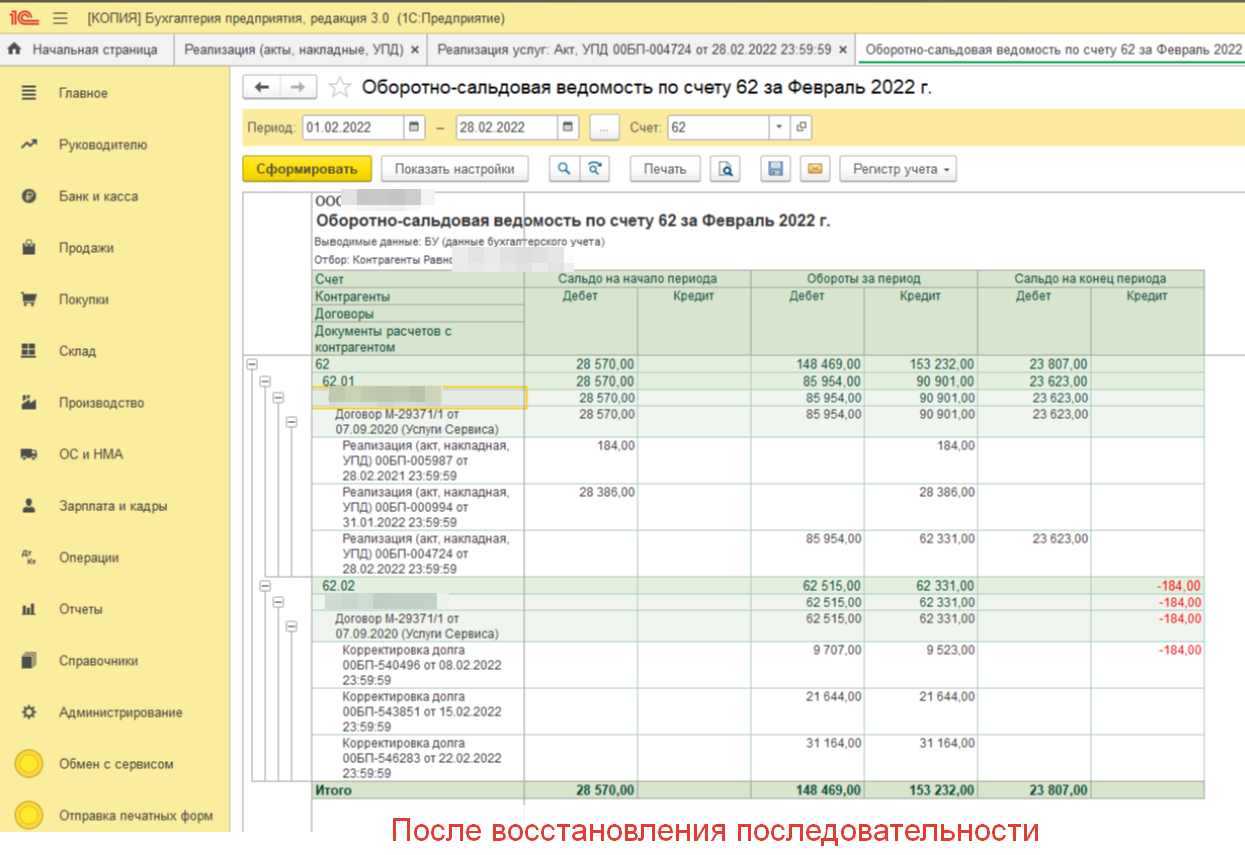Screen dimensions: 1245x855
Task: Collapse the Договор М-29371/1 group under 62.01
Action: click(x=291, y=422)
